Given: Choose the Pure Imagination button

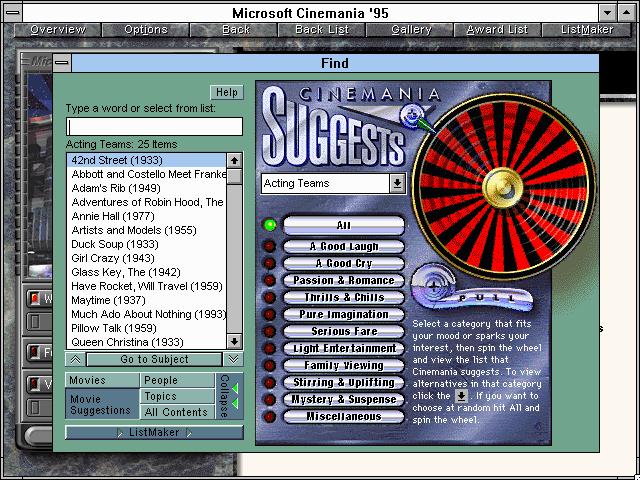Looking at the screenshot, I should click(x=344, y=314).
